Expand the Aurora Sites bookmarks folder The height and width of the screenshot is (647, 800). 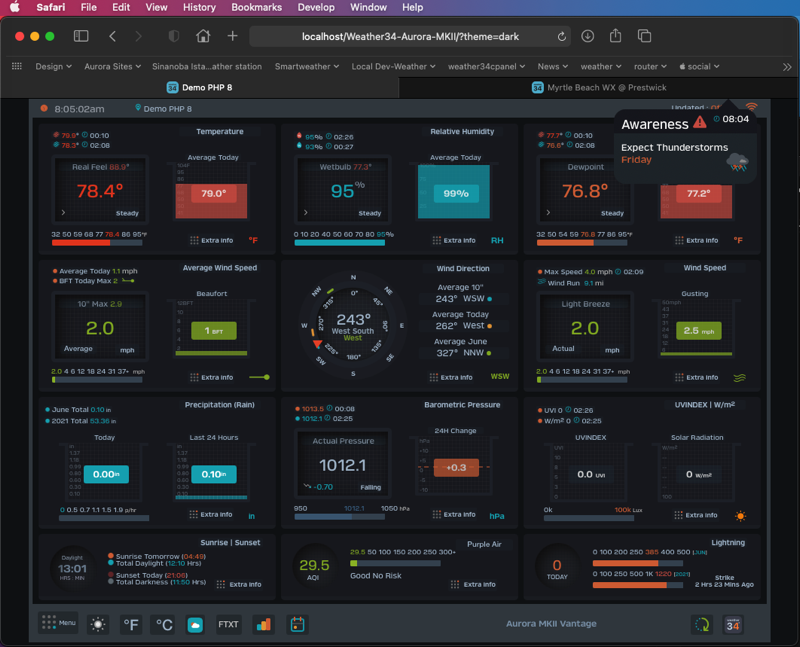(x=113, y=66)
